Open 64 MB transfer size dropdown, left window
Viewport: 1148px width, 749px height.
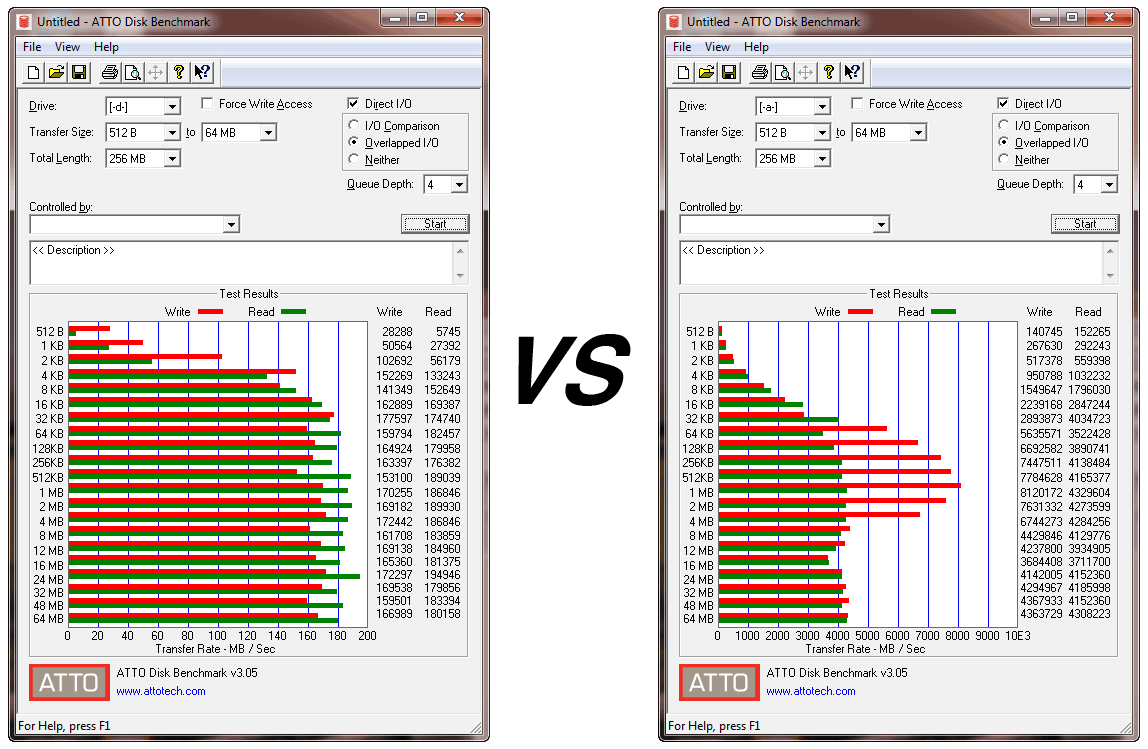point(268,133)
